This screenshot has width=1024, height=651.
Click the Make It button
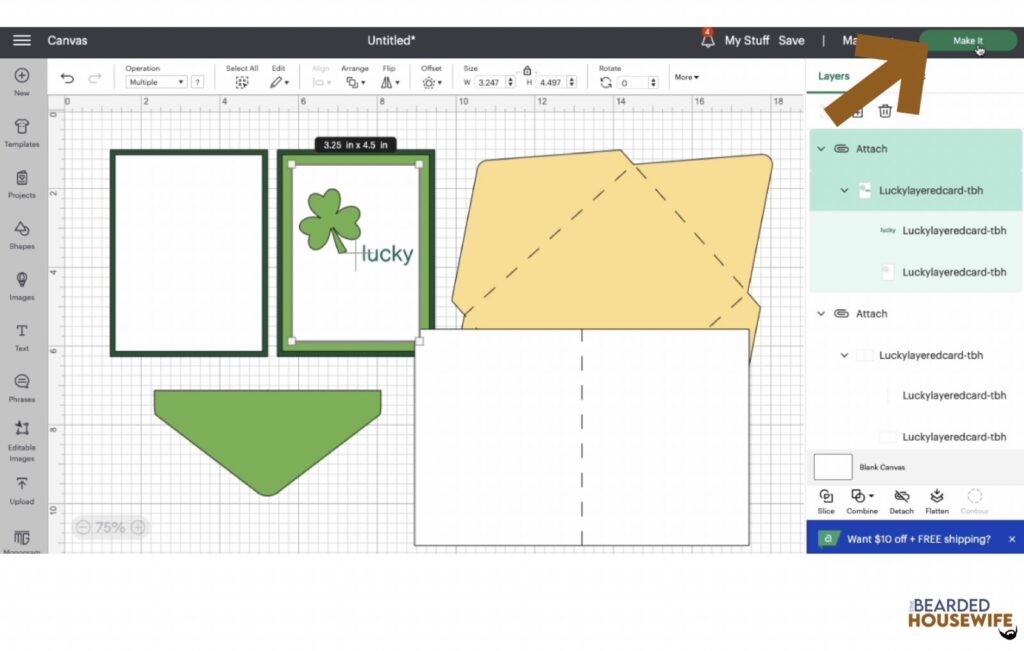point(966,40)
